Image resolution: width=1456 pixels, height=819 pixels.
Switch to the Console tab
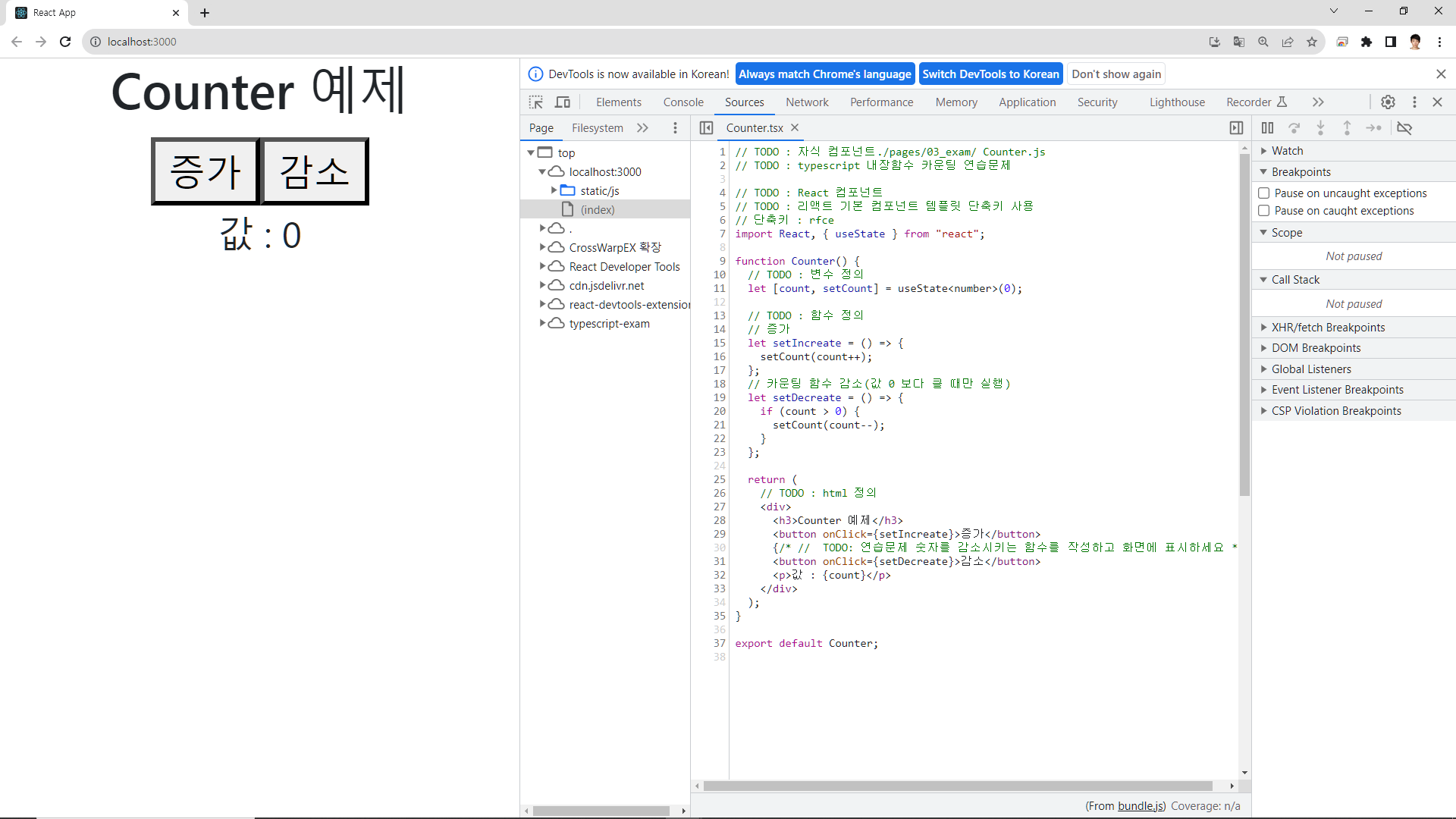[x=683, y=102]
